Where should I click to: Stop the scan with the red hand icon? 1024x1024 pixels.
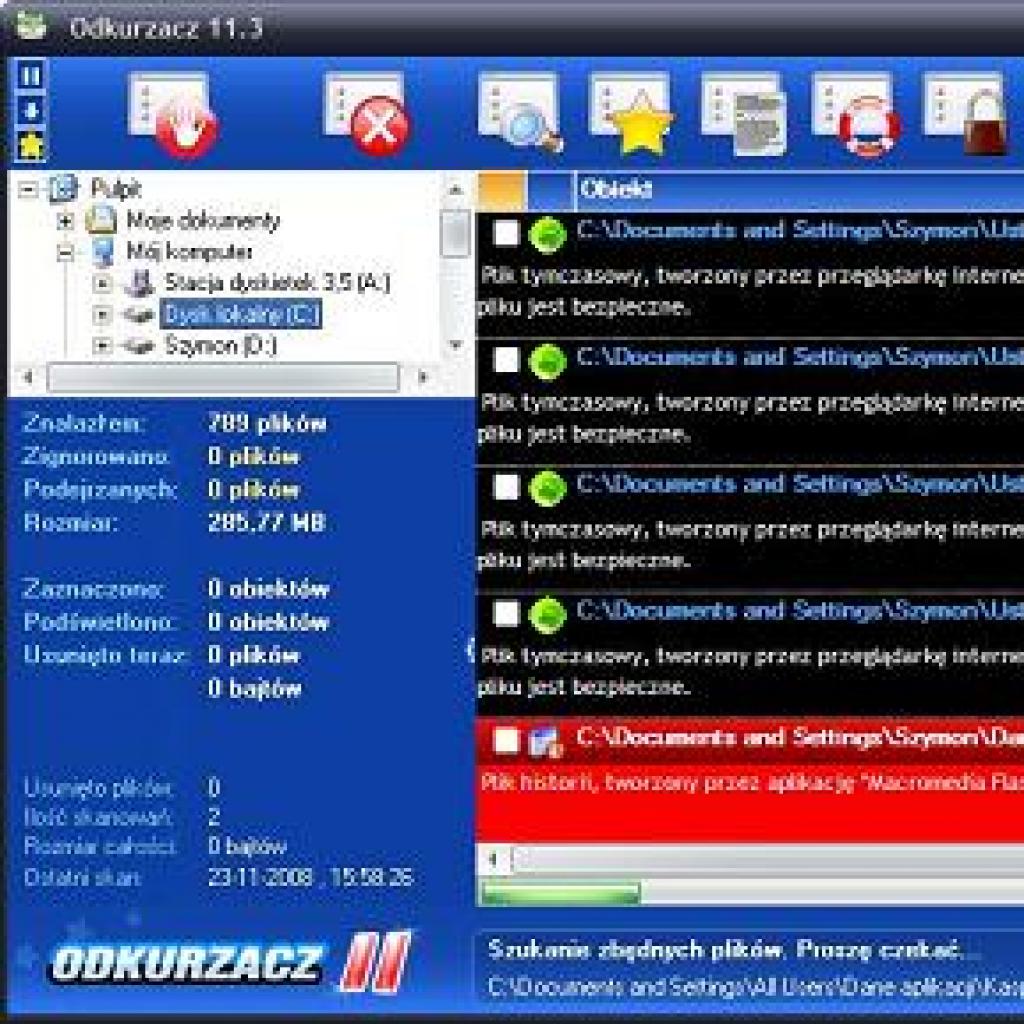tap(173, 114)
